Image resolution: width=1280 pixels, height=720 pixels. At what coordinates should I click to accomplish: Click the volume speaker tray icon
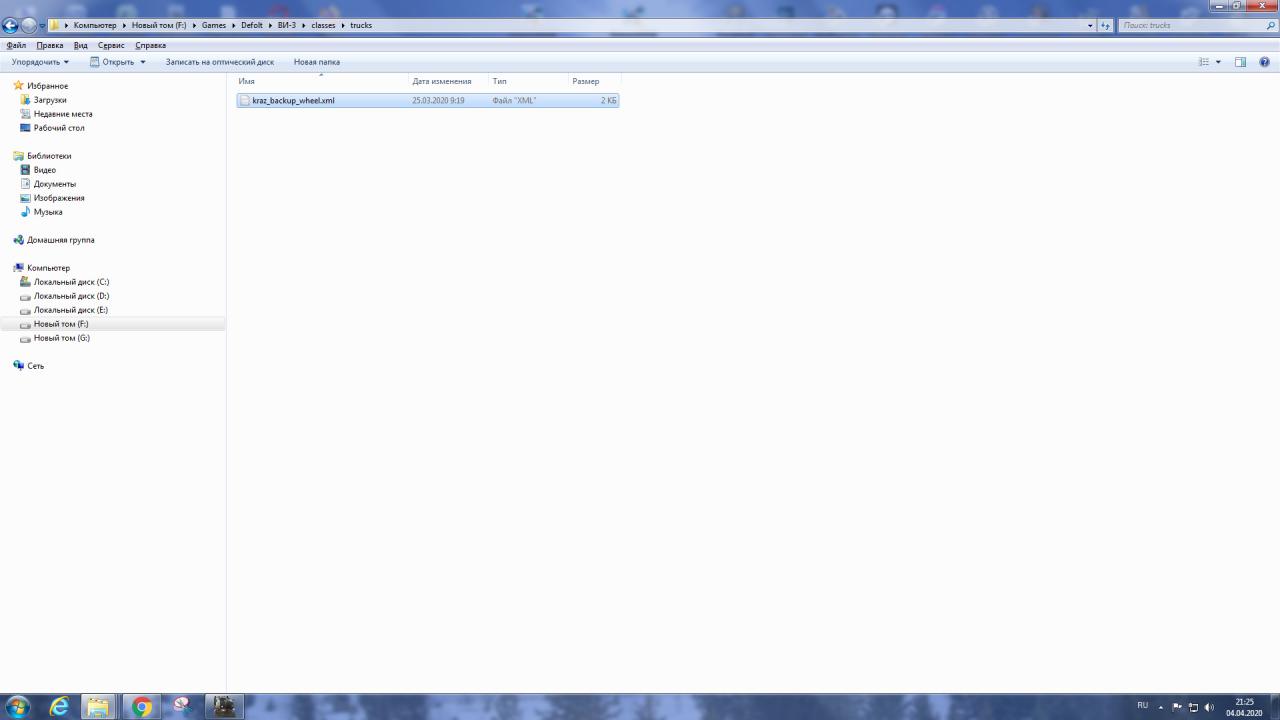coord(1209,707)
